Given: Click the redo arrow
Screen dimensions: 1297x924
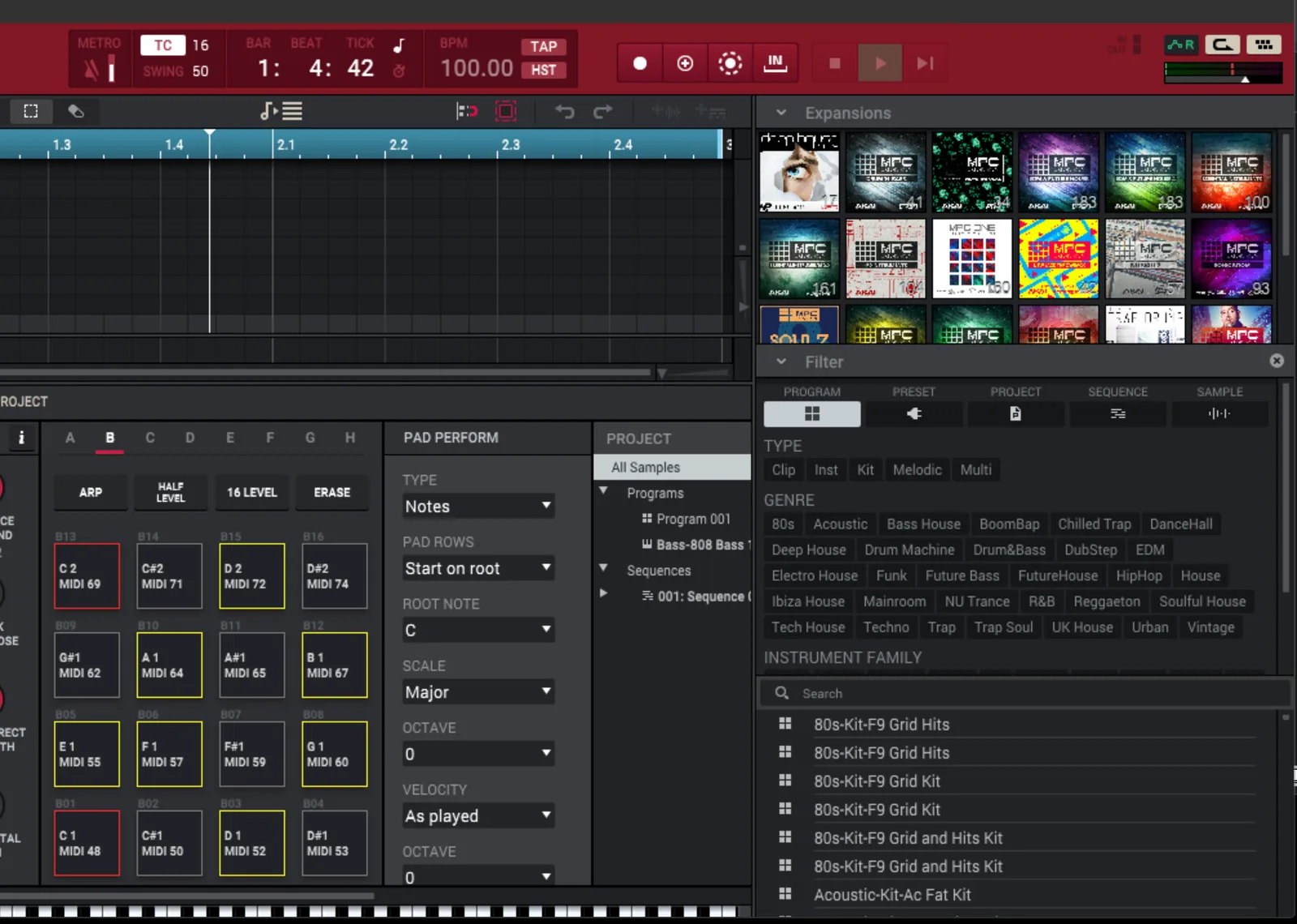Looking at the screenshot, I should point(602,111).
